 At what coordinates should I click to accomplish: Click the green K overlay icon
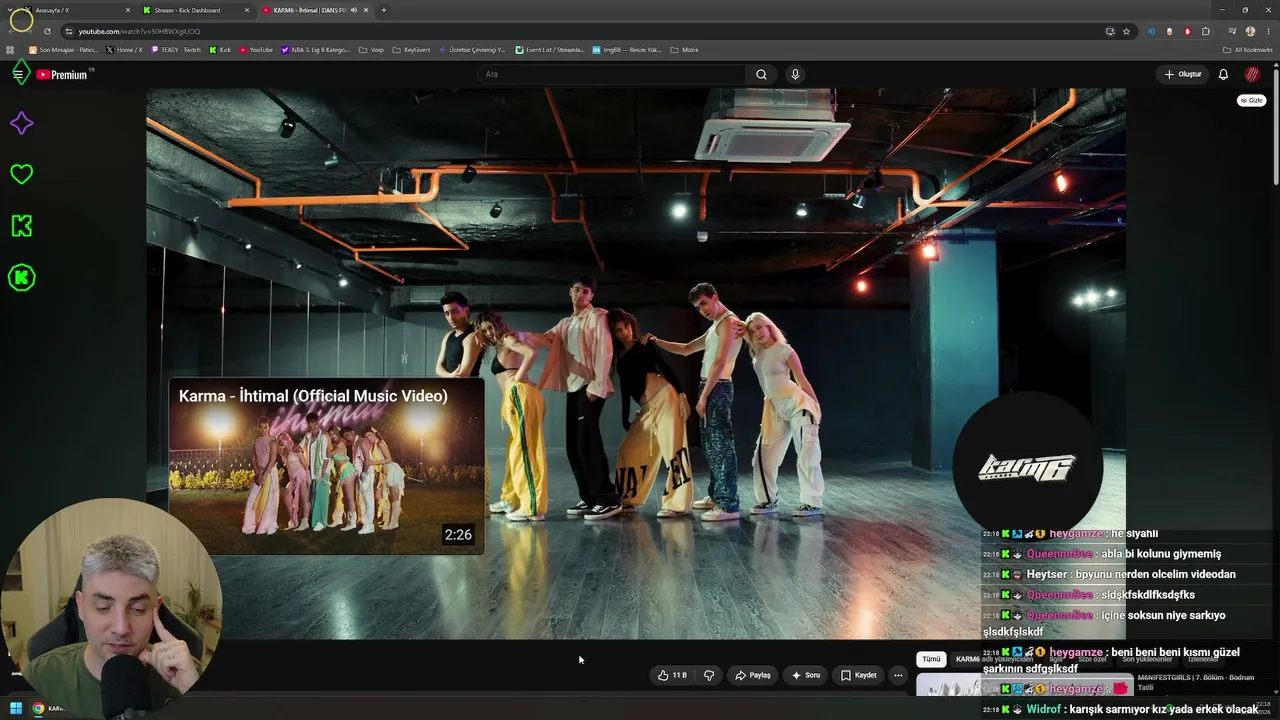(x=21, y=226)
